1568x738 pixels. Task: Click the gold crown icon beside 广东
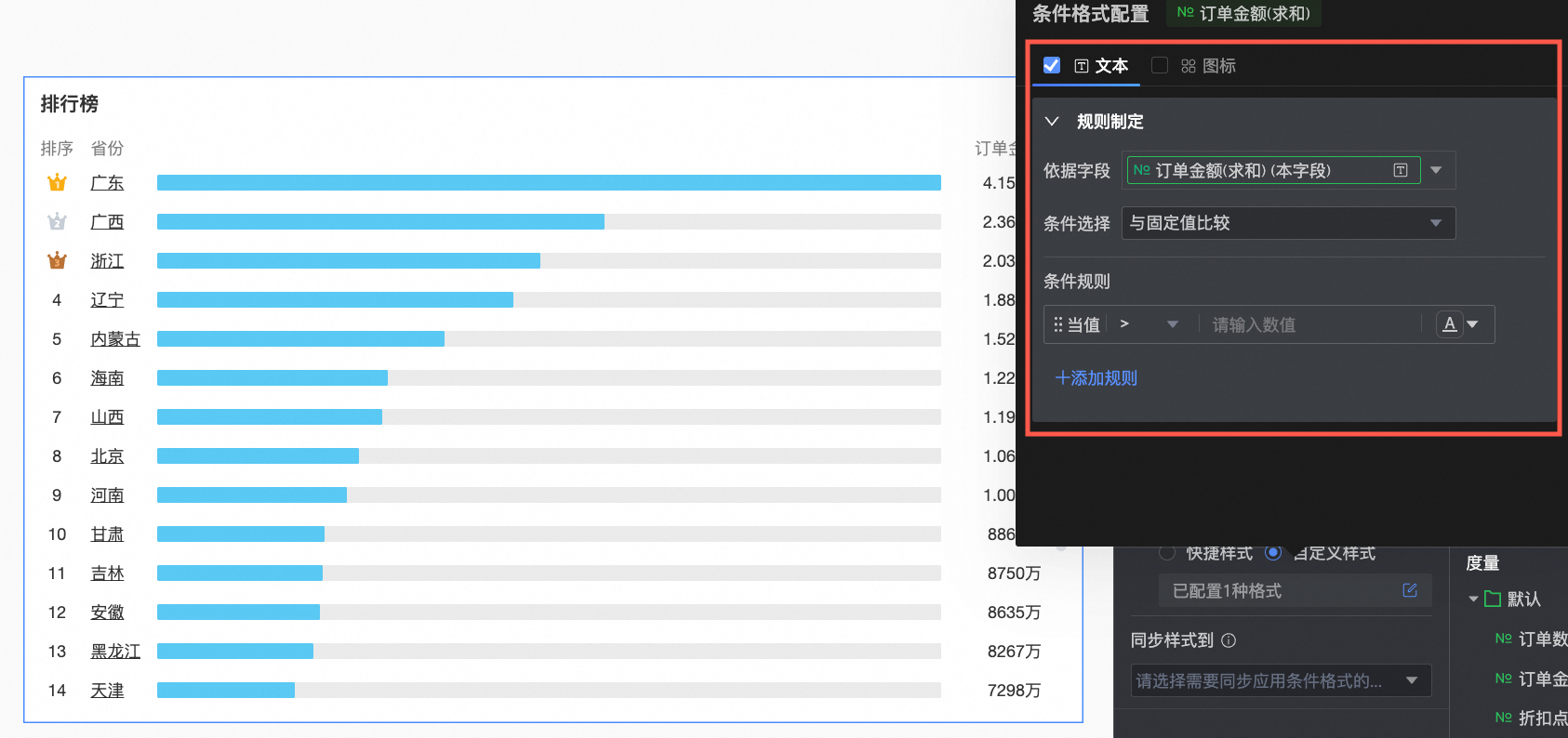[x=57, y=183]
